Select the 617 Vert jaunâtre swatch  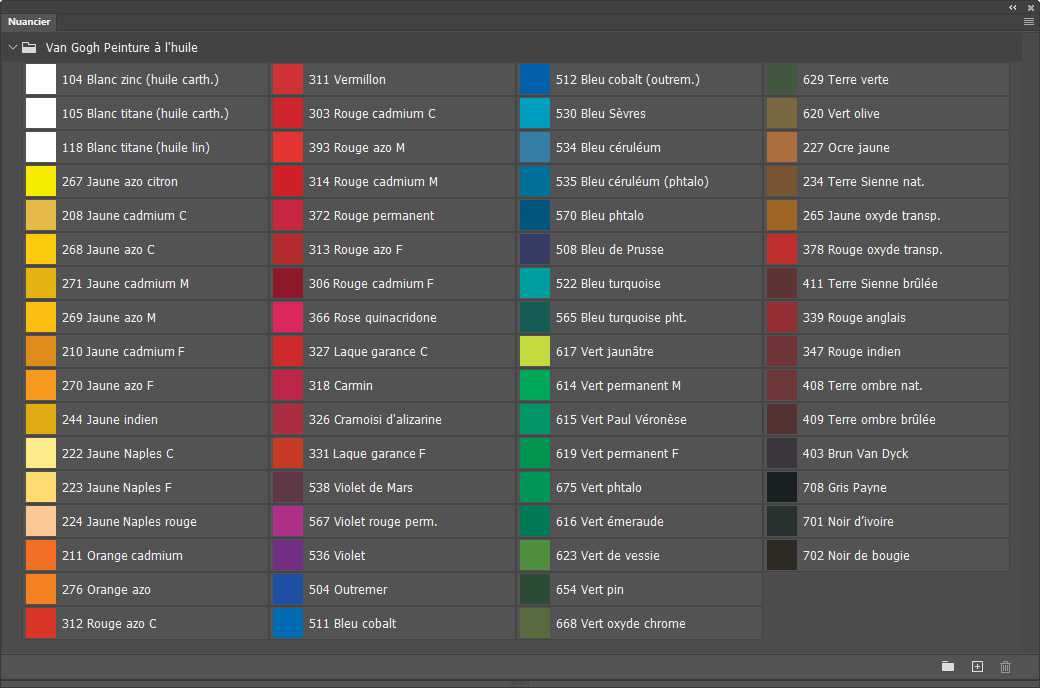tap(640, 352)
